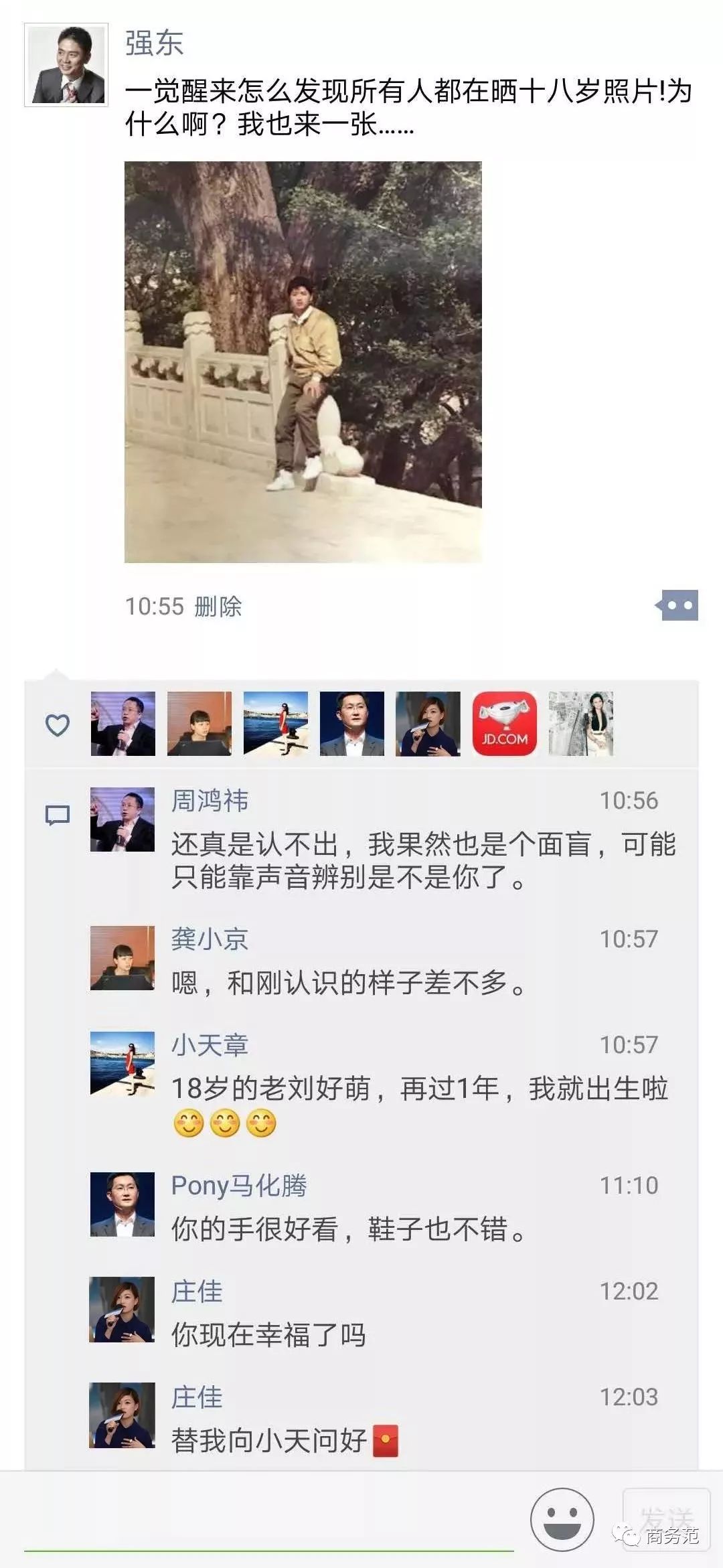The image size is (723, 1568).
Task: Tap the heart likes icon
Action: click(x=58, y=724)
